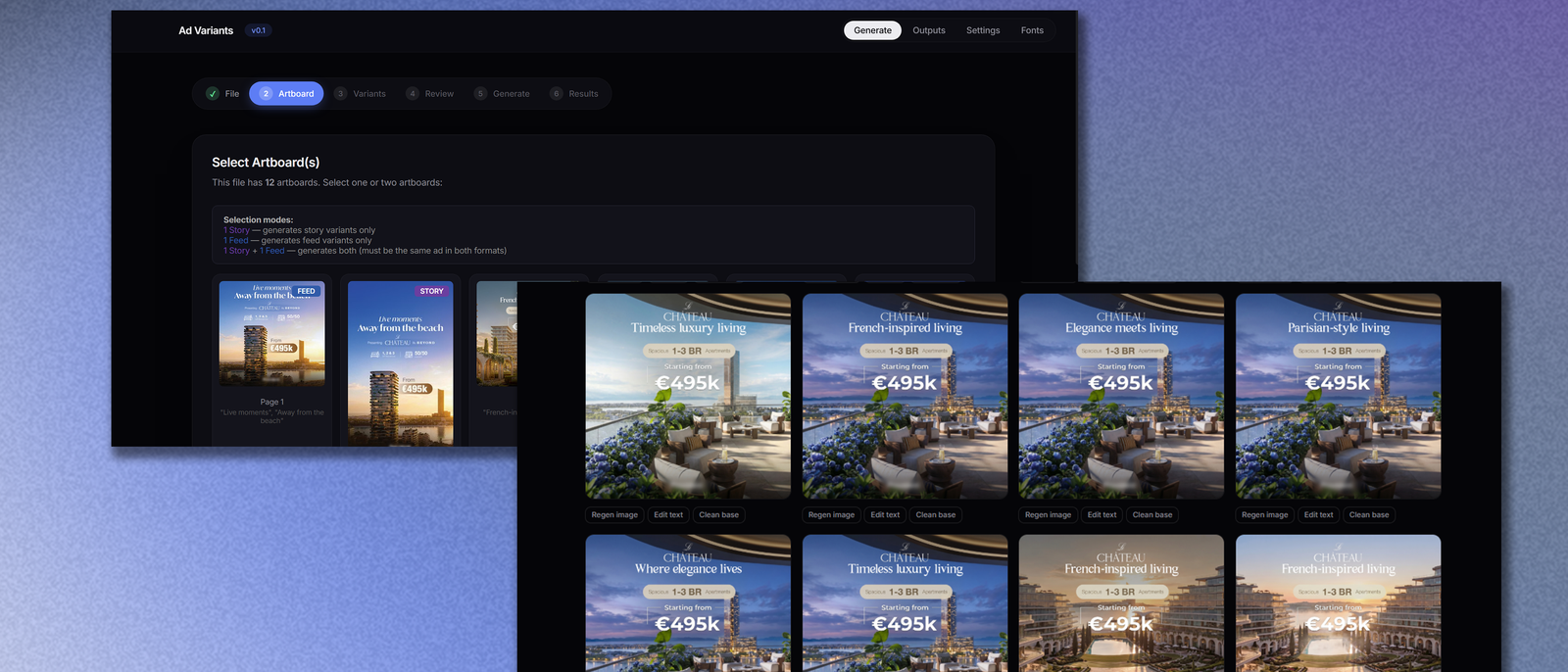Switch to the Outputs tab
Image resolution: width=1568 pixels, height=672 pixels.
[929, 30]
